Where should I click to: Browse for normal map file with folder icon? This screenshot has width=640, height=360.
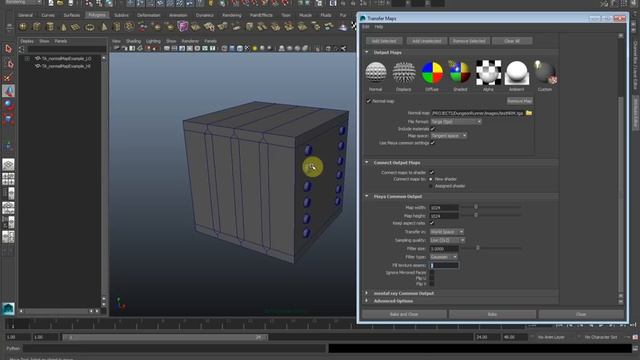[x=529, y=113]
